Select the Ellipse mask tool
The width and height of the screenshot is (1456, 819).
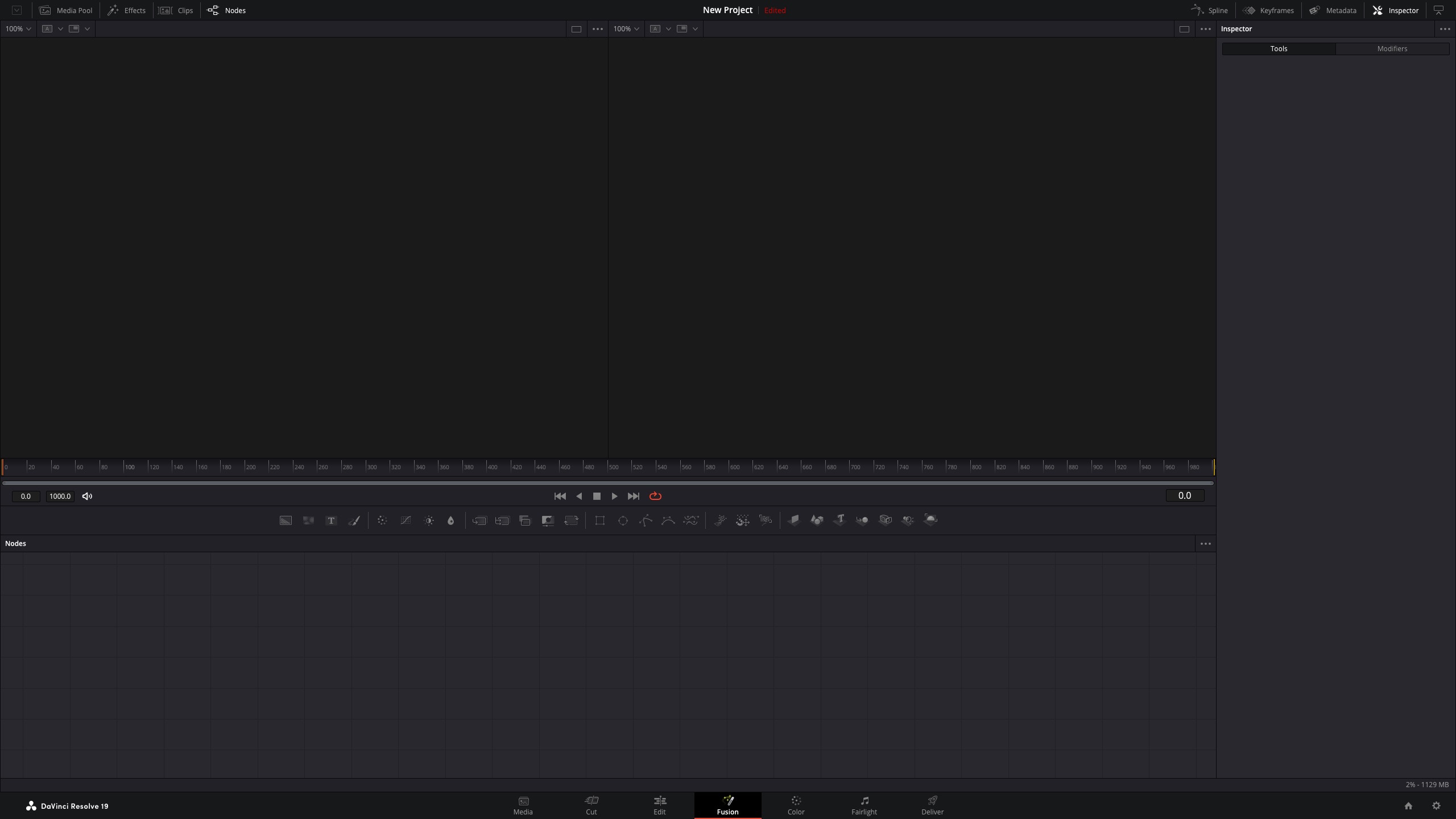pos(623,520)
